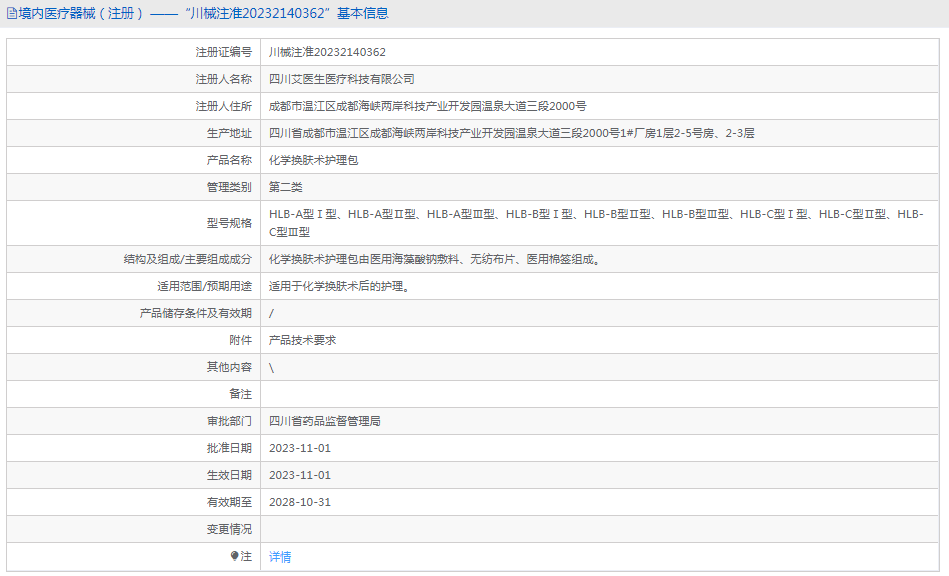Image resolution: width=949 pixels, height=576 pixels.
Task: Click the lightbulb icon next to 注
Action: point(234,556)
